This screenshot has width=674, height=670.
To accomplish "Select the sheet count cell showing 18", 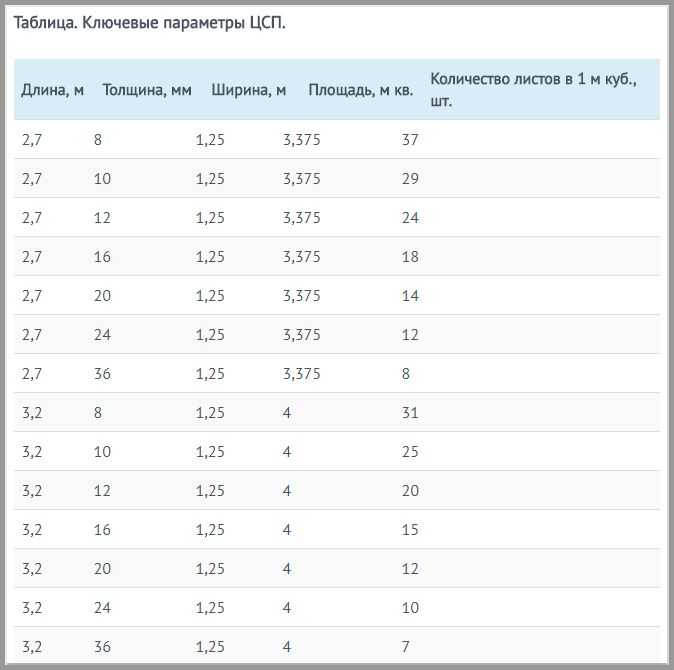I will click(410, 257).
